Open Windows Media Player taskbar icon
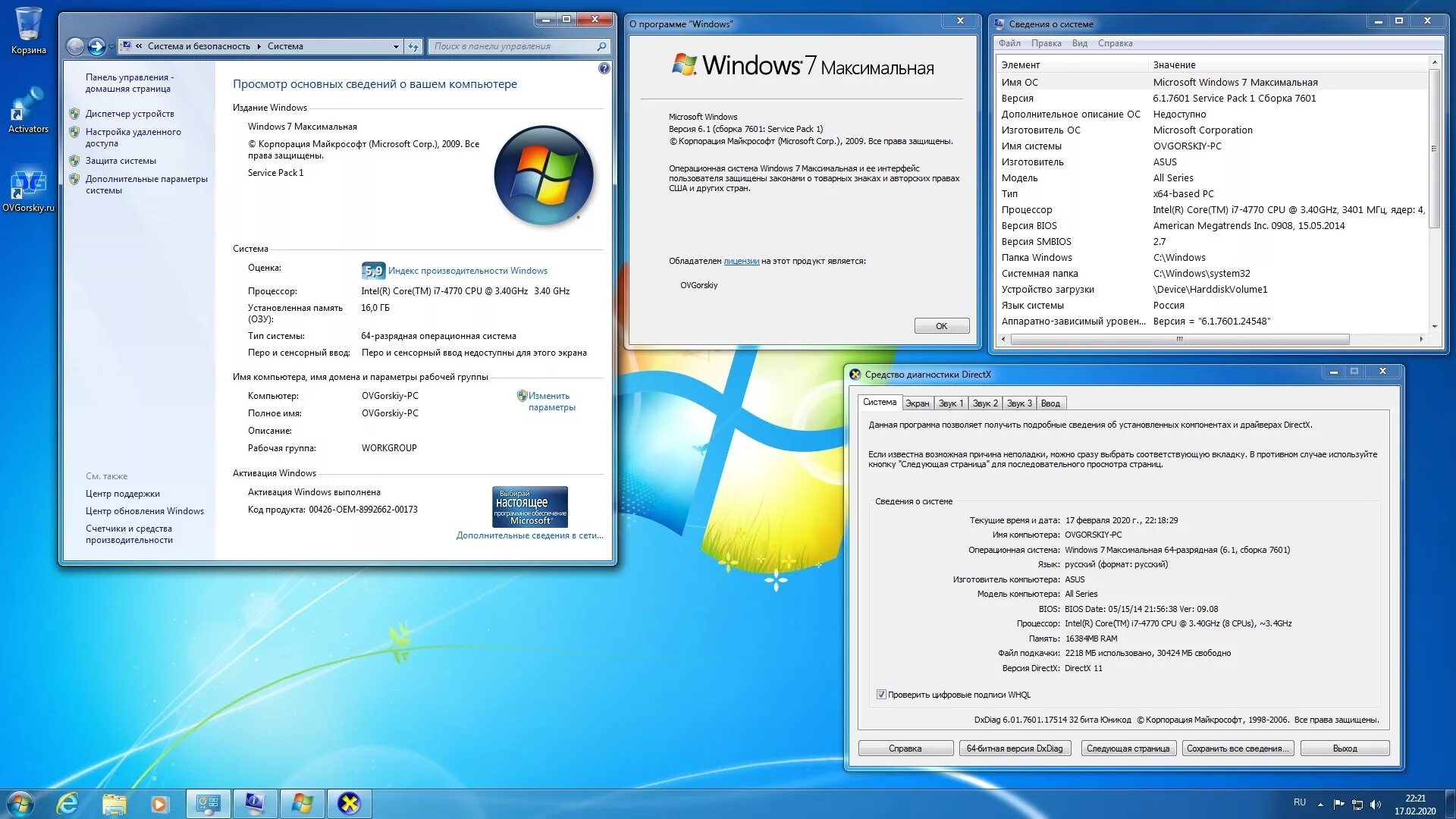Viewport: 1456px width, 819px height. pyautogui.click(x=159, y=803)
